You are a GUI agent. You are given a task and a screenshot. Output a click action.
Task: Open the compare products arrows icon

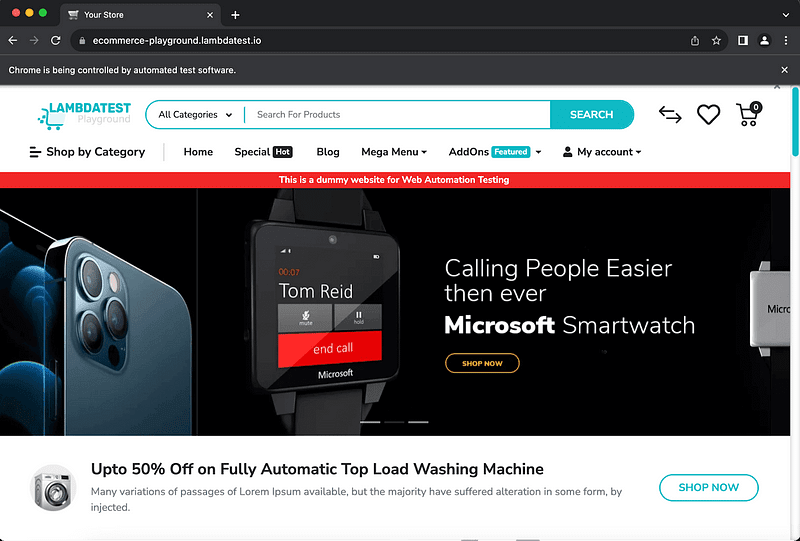tap(670, 114)
